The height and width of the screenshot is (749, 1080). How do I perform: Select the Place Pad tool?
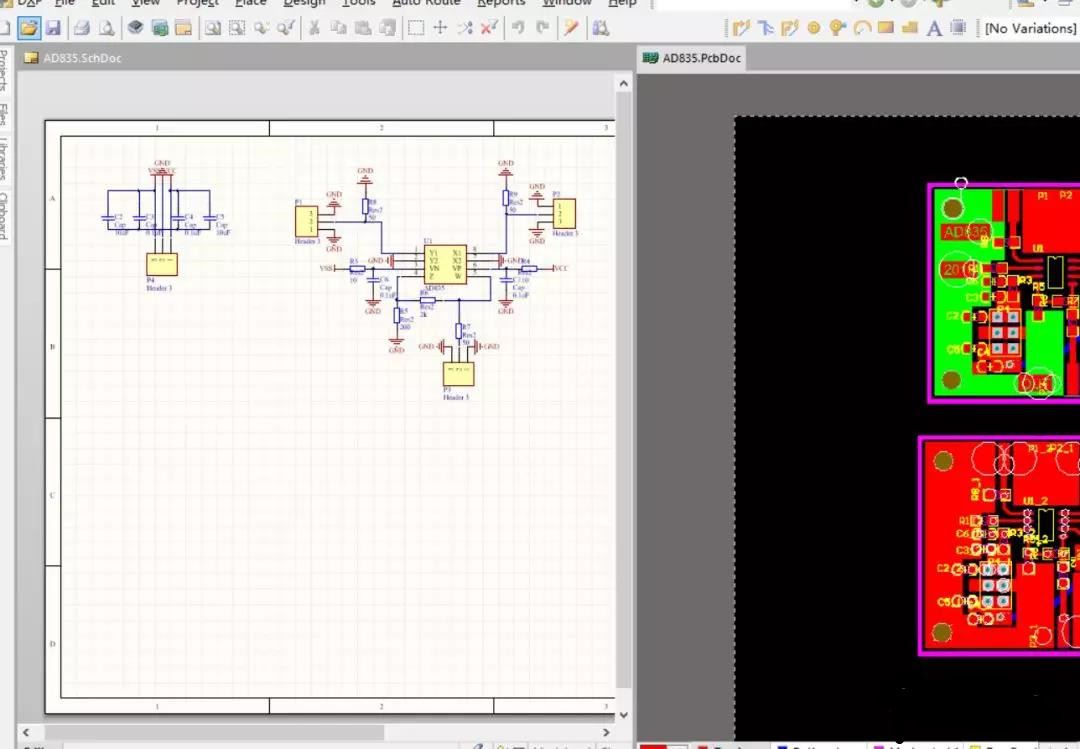coord(813,28)
